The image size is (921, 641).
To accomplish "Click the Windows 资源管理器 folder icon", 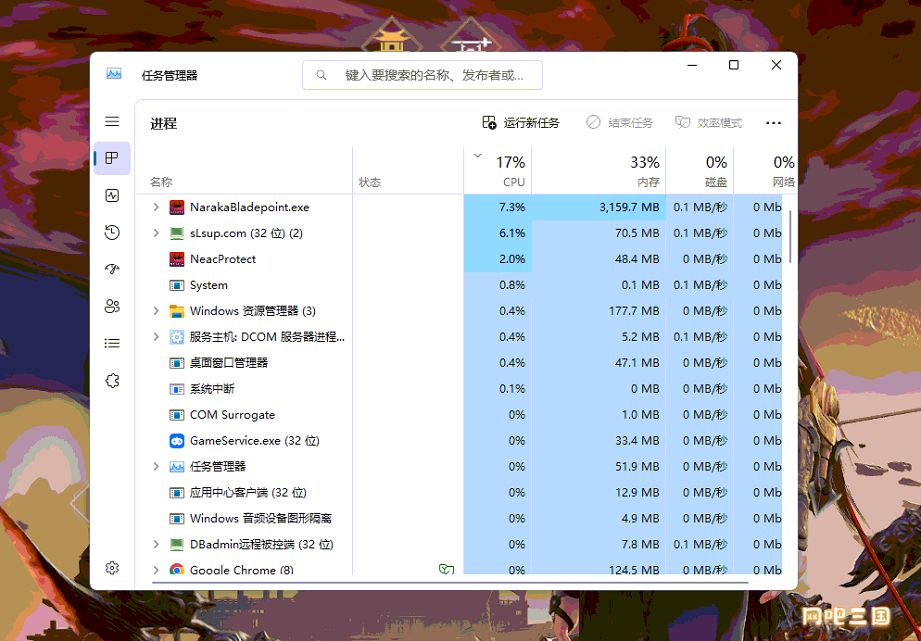I will [x=177, y=311].
